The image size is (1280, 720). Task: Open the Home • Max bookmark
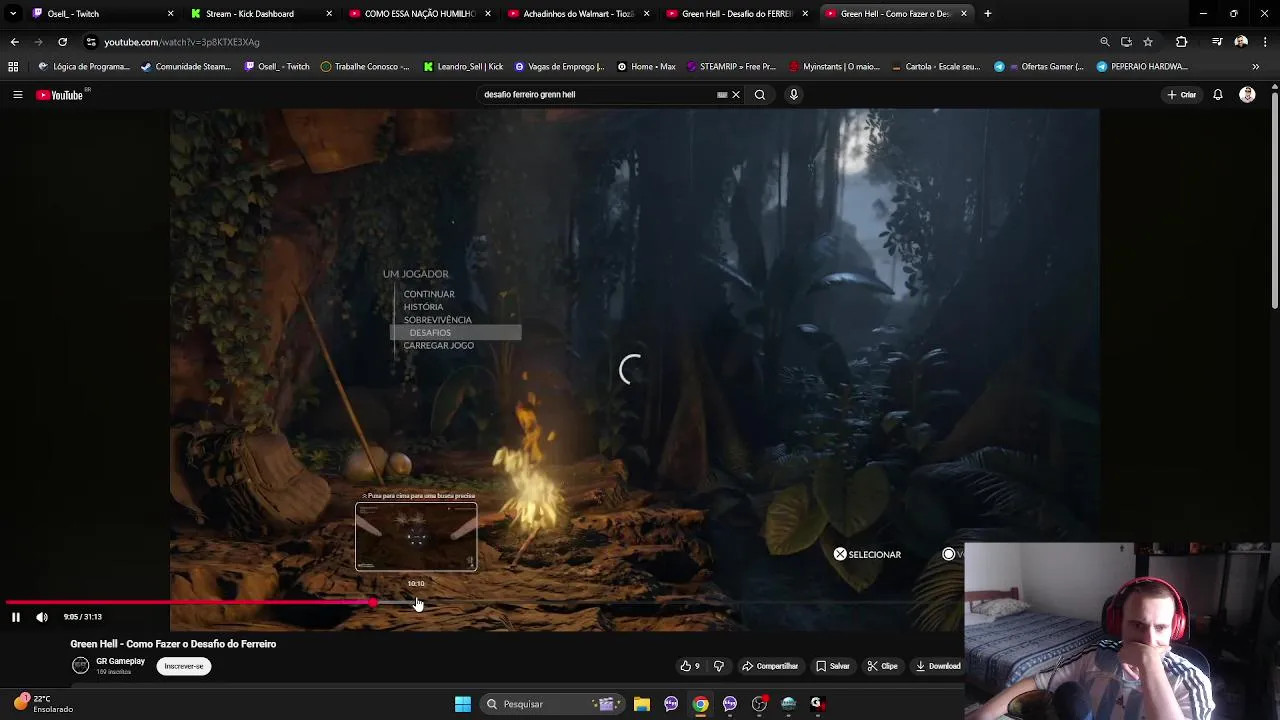coord(646,67)
